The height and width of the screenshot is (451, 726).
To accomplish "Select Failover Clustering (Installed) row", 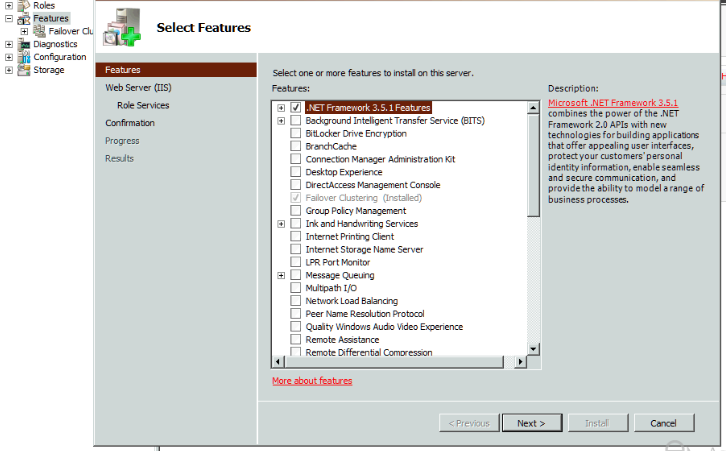I will [x=363, y=198].
